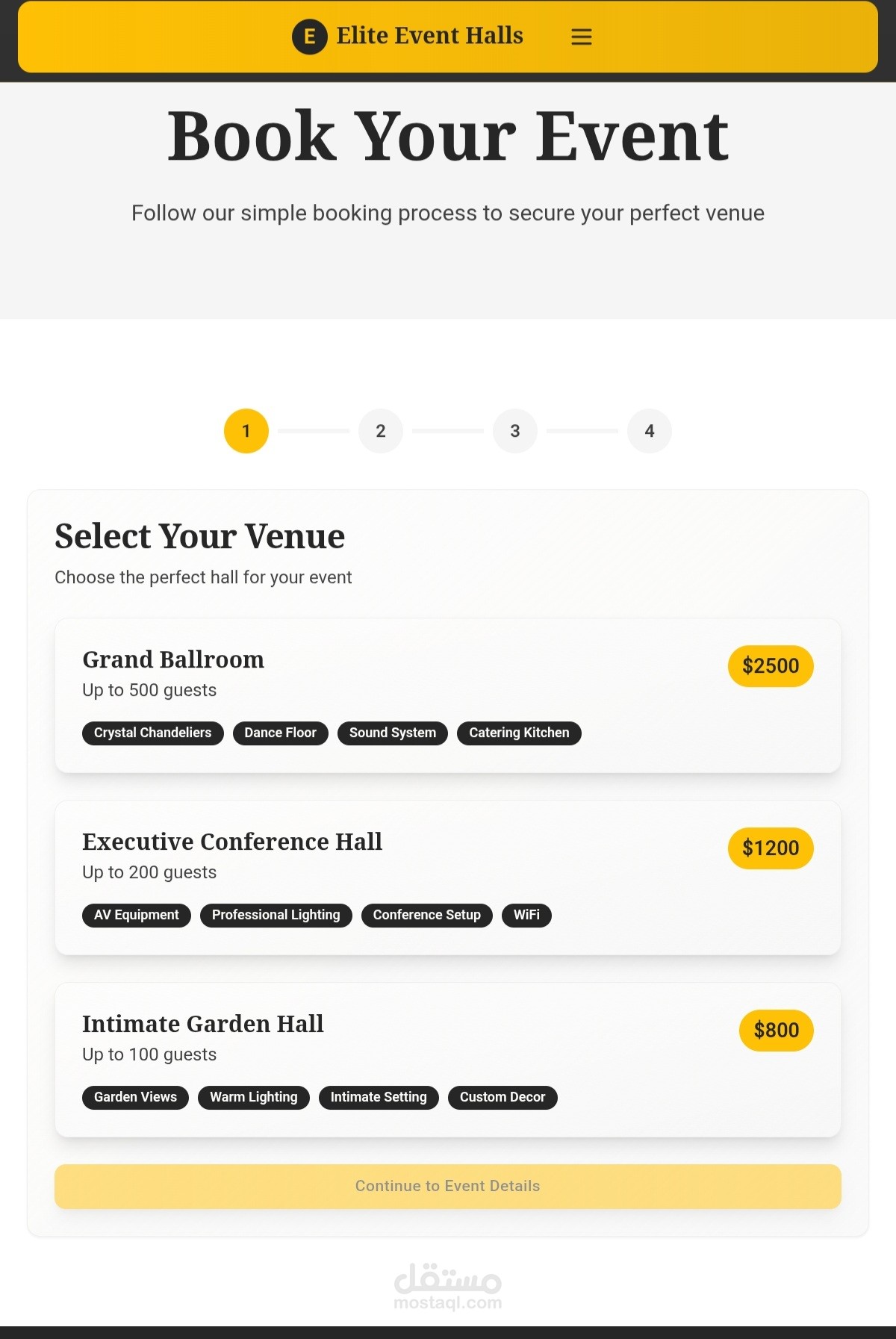Click Continue to Event Details button
896x1339 pixels.
coord(448,1187)
